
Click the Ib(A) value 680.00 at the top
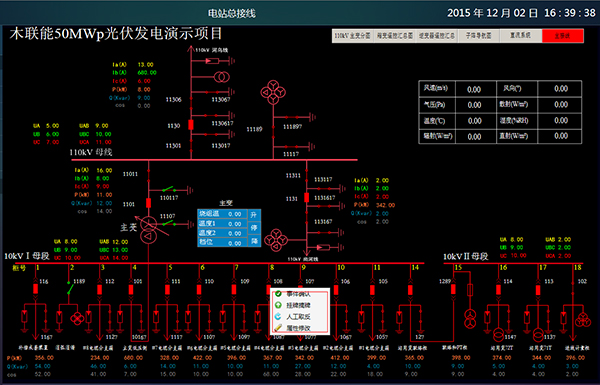147,73
